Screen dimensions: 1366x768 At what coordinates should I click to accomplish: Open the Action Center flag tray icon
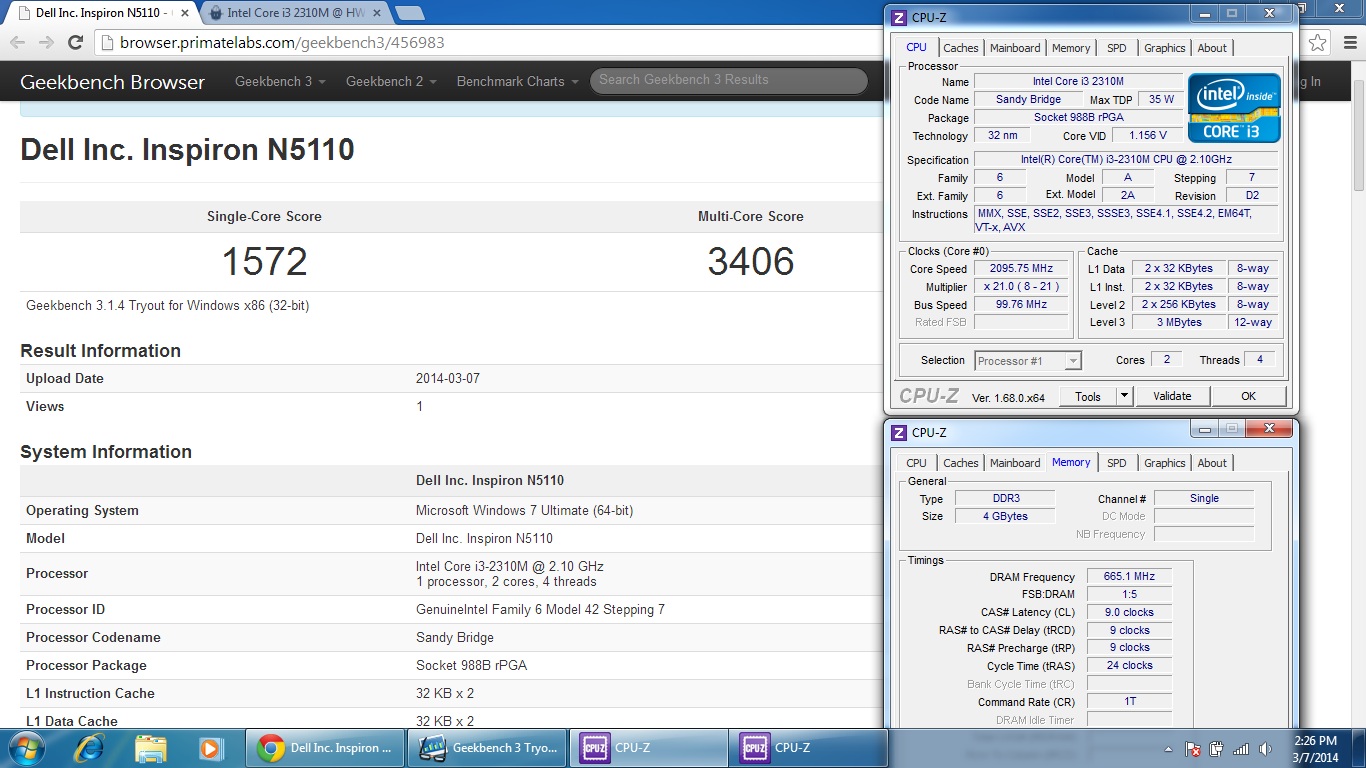tap(1193, 748)
